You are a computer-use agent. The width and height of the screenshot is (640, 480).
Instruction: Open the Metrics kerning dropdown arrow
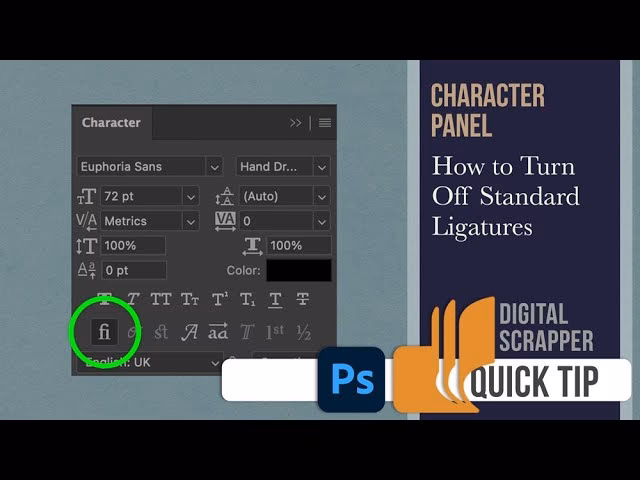coord(191,222)
